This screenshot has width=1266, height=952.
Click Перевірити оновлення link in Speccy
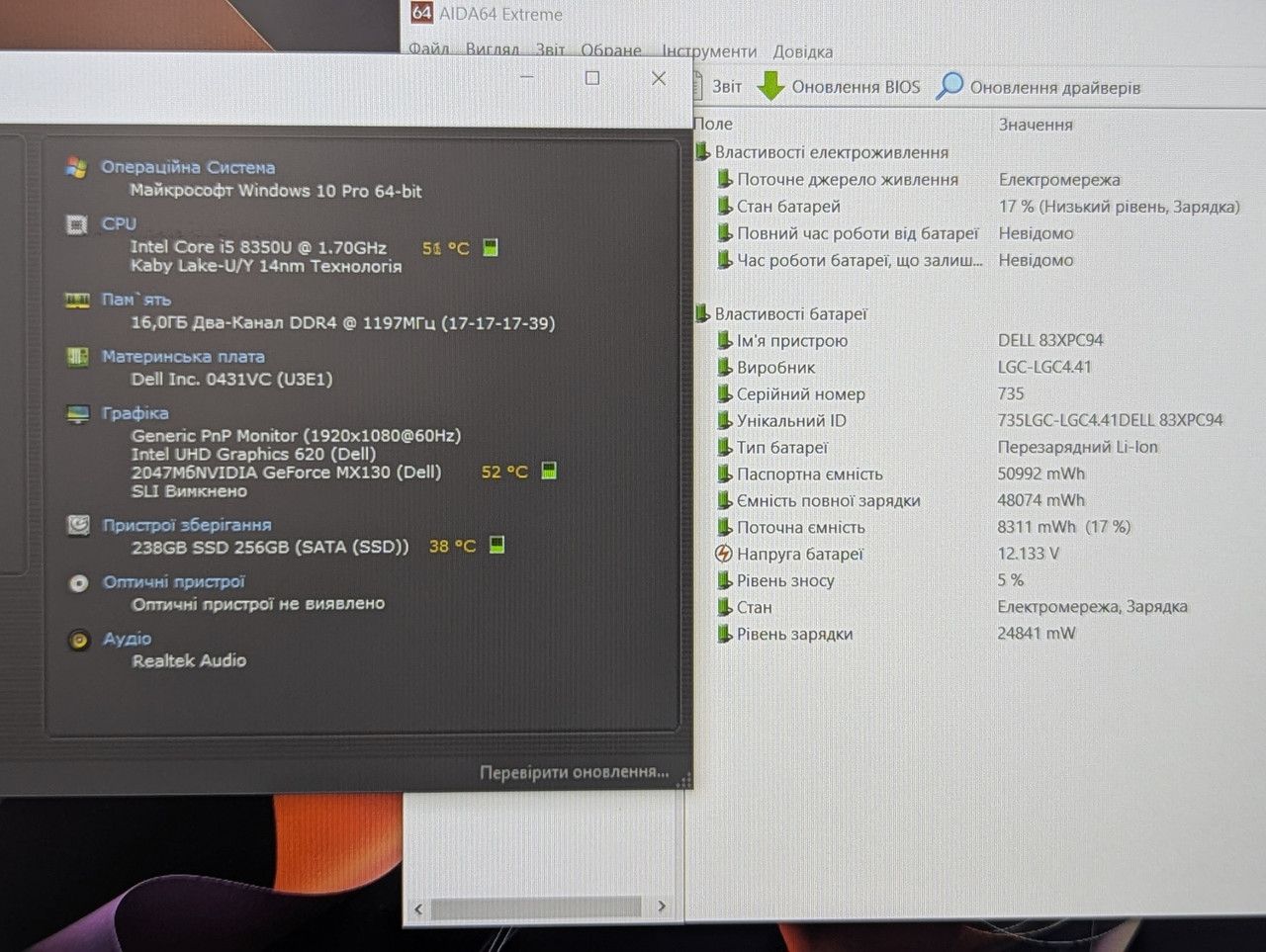[x=574, y=772]
